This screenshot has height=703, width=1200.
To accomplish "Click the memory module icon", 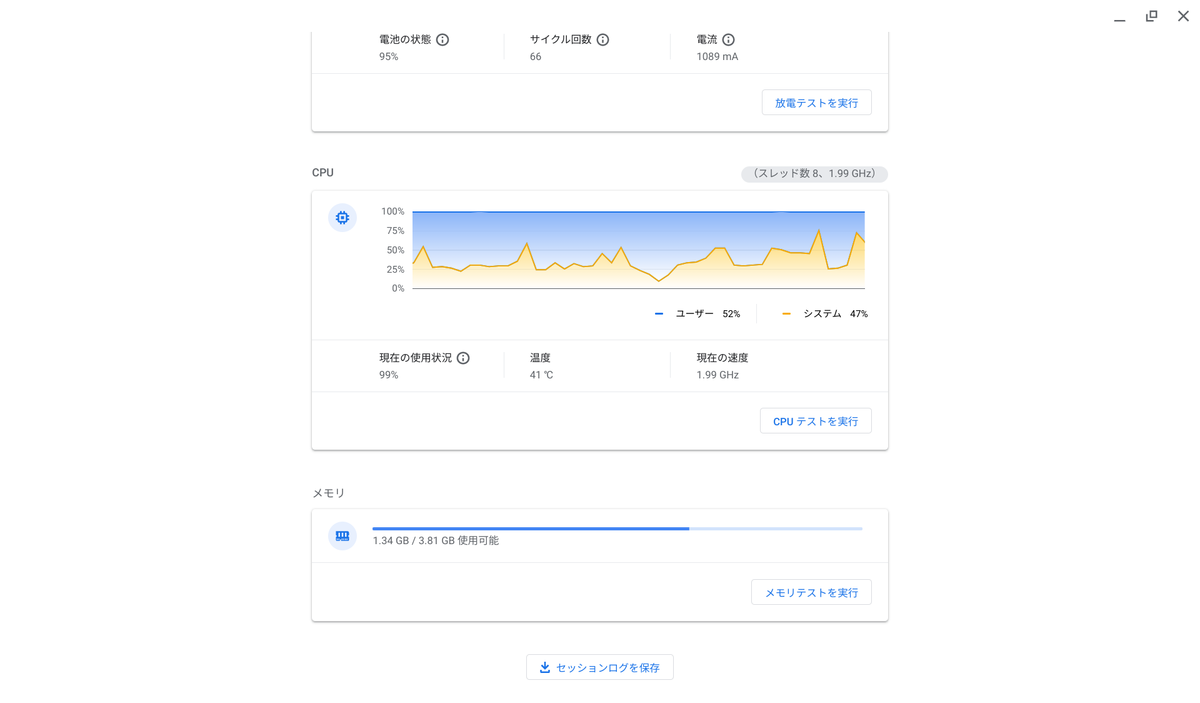I will [342, 536].
